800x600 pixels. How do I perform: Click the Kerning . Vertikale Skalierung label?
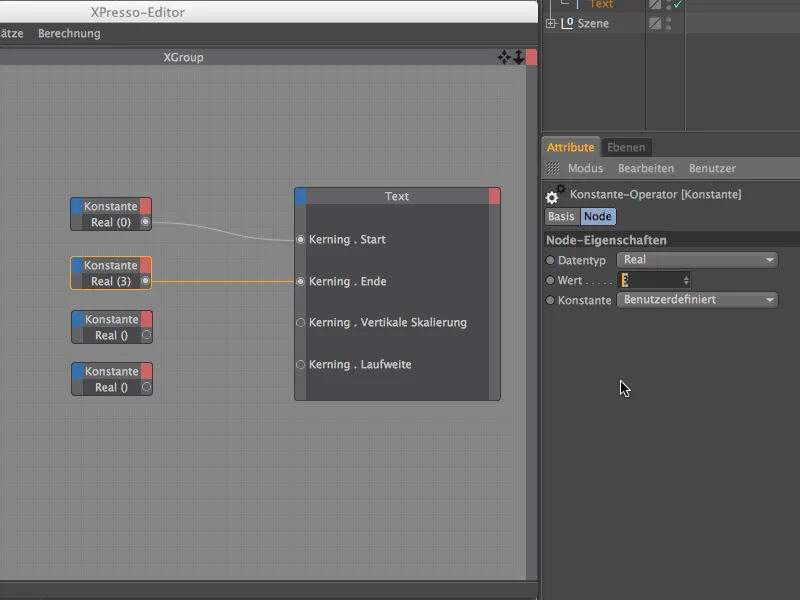(388, 322)
